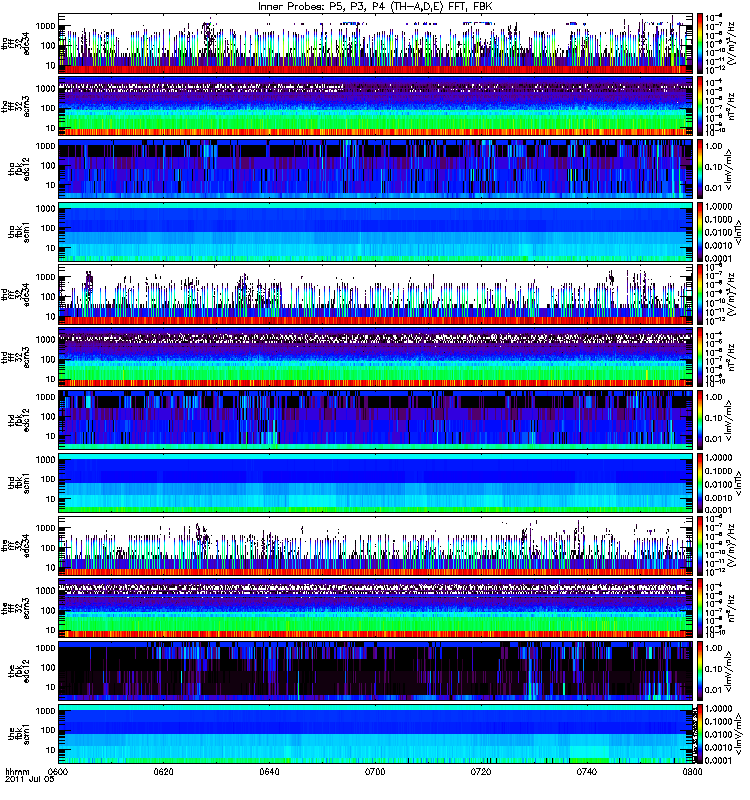Click the color bar beside thd fbk edc12 panel

coord(700,420)
